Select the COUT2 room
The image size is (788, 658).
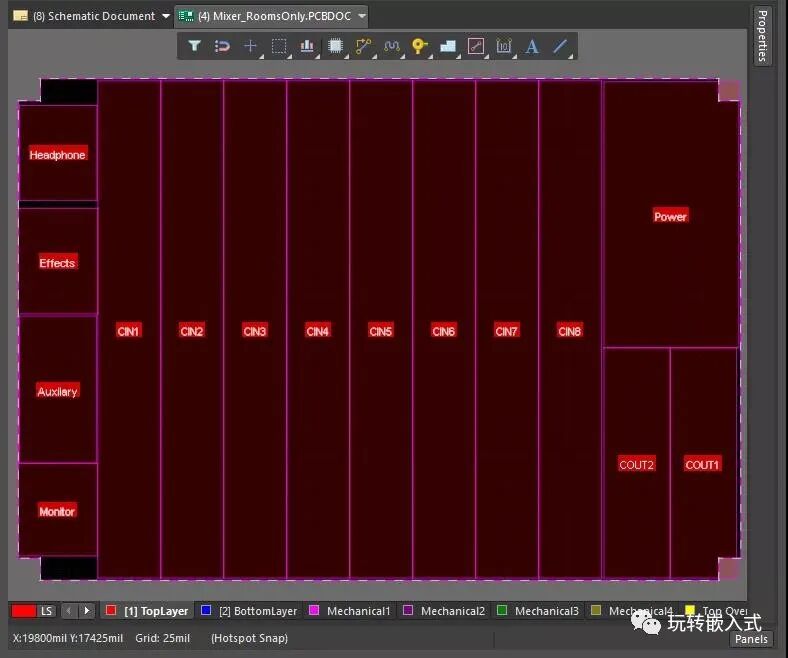(x=636, y=464)
